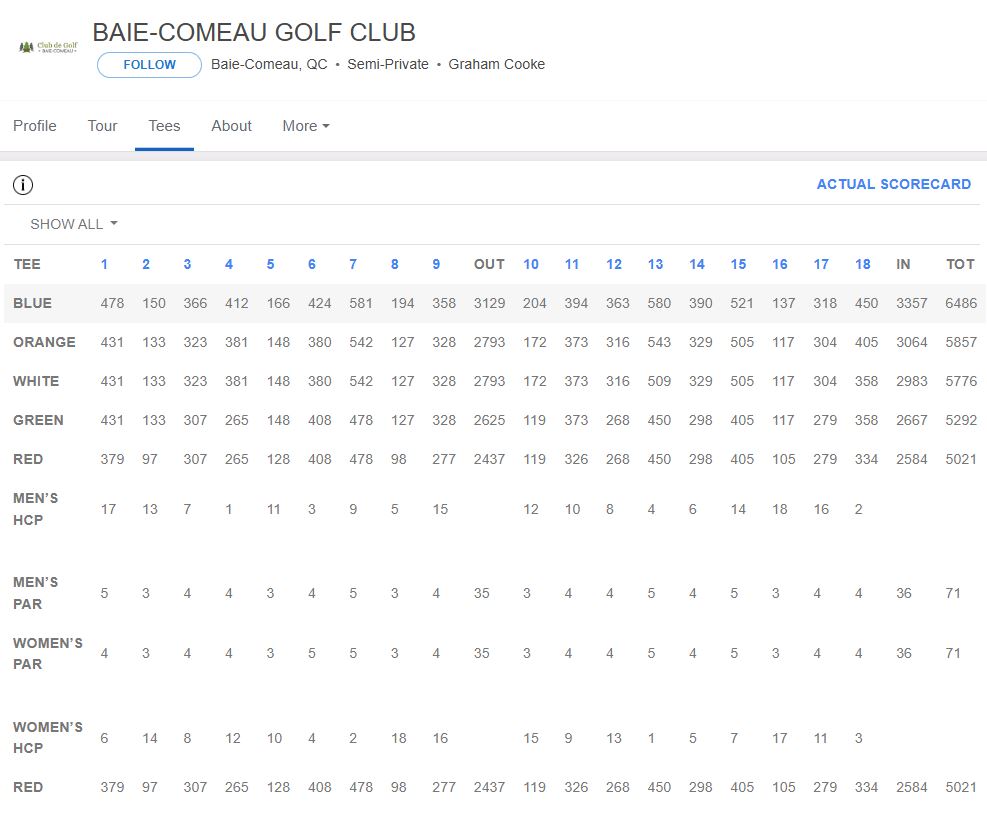Click the WOMEN'S HCP row label
The width and height of the screenshot is (987, 816).
tap(48, 738)
